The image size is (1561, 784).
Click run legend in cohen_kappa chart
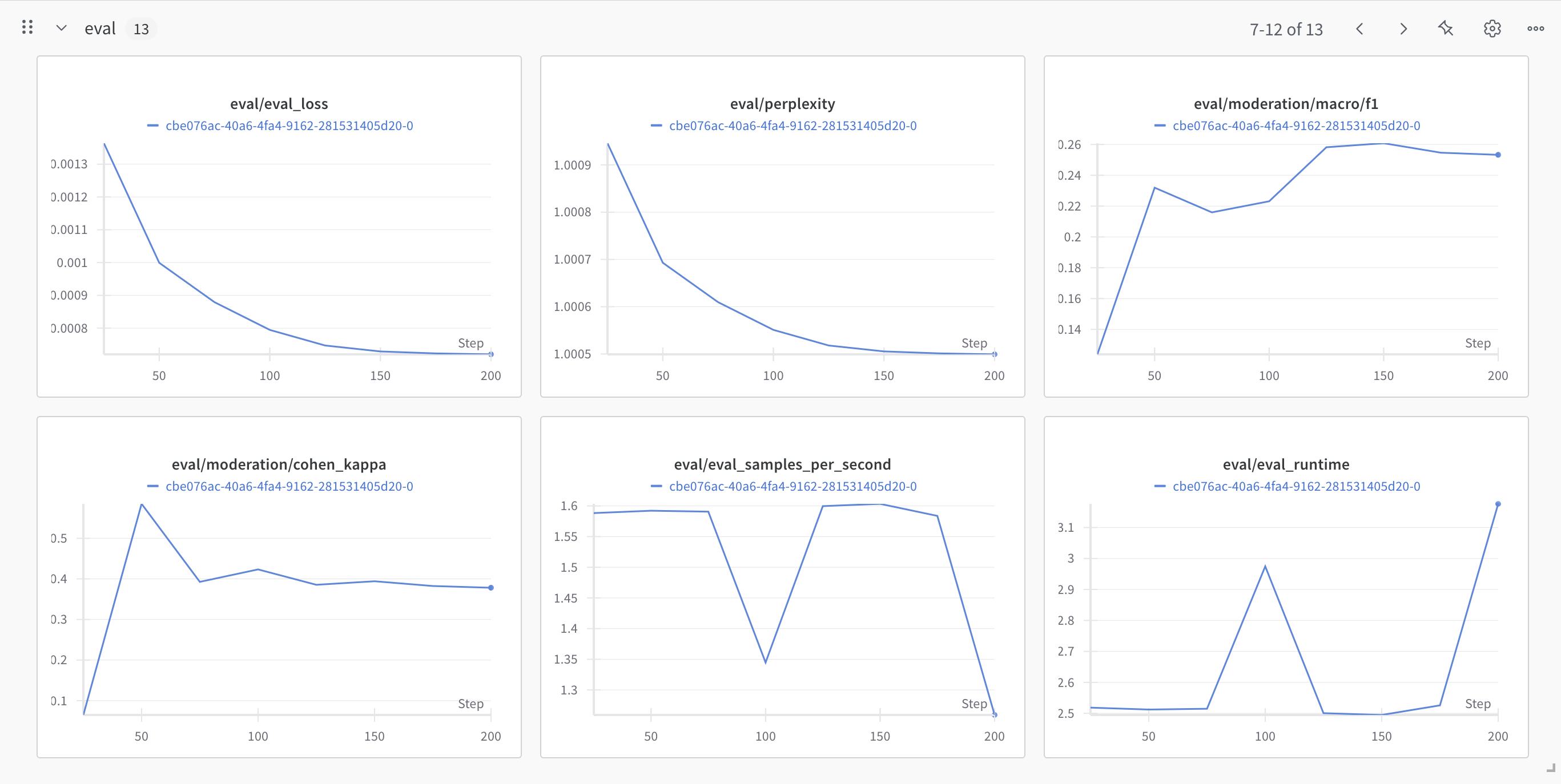(289, 486)
